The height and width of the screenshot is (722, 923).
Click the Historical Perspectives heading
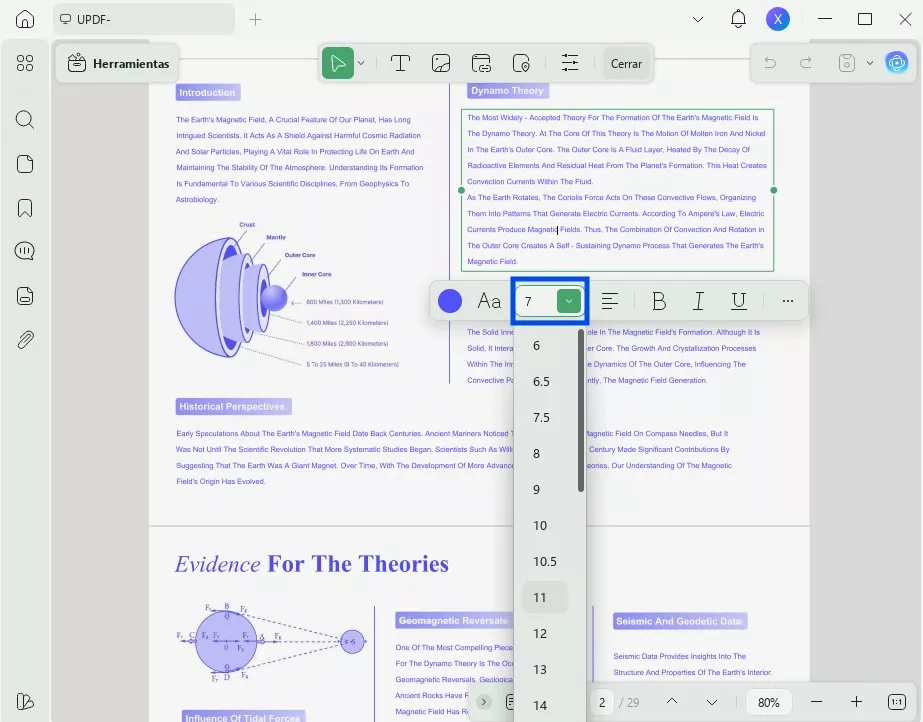pyautogui.click(x=233, y=407)
